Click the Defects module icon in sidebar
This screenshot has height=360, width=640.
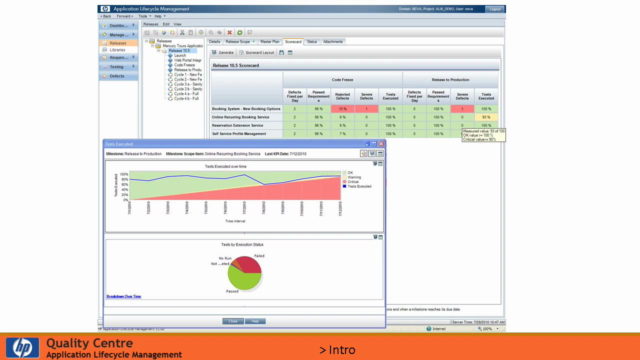point(104,76)
